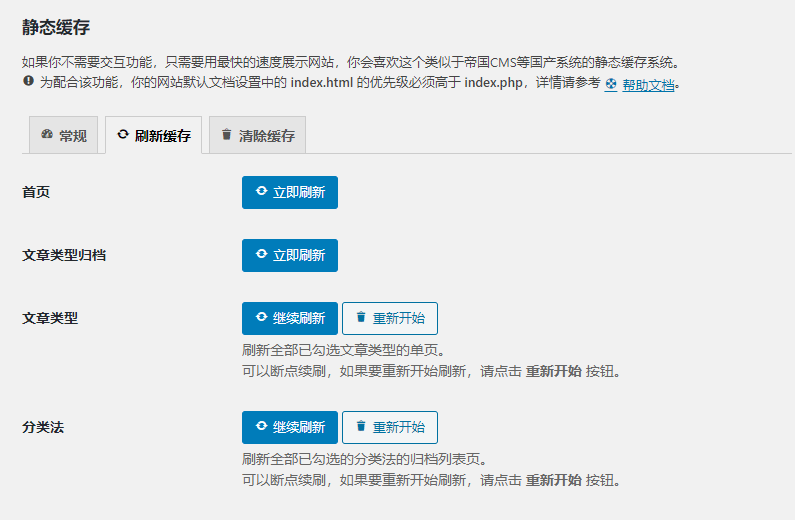Click refresh icon in 分类法 继续刷新 button
795x520 pixels.
tap(261, 426)
